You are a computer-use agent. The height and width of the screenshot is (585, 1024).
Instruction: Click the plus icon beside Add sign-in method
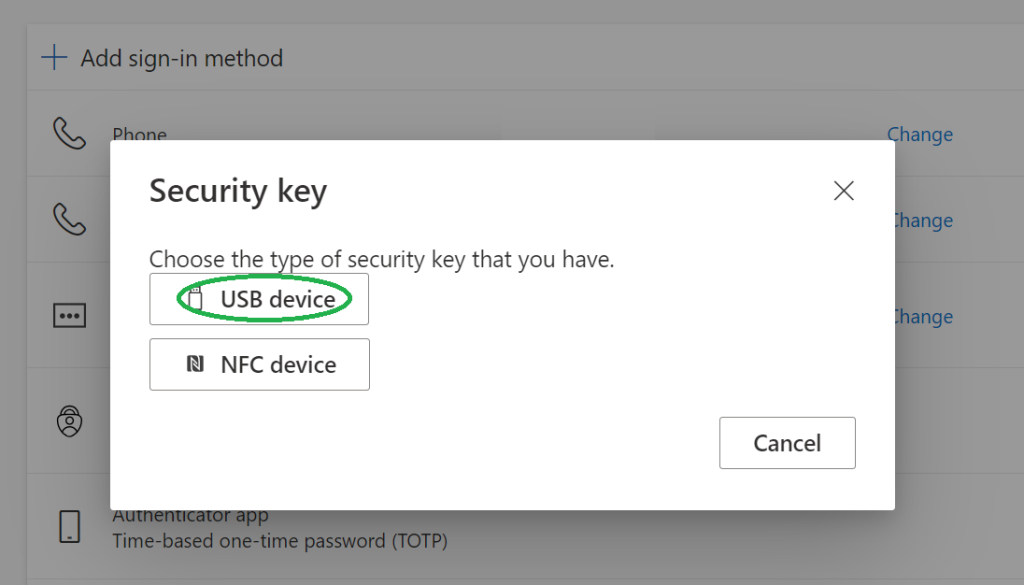54,58
